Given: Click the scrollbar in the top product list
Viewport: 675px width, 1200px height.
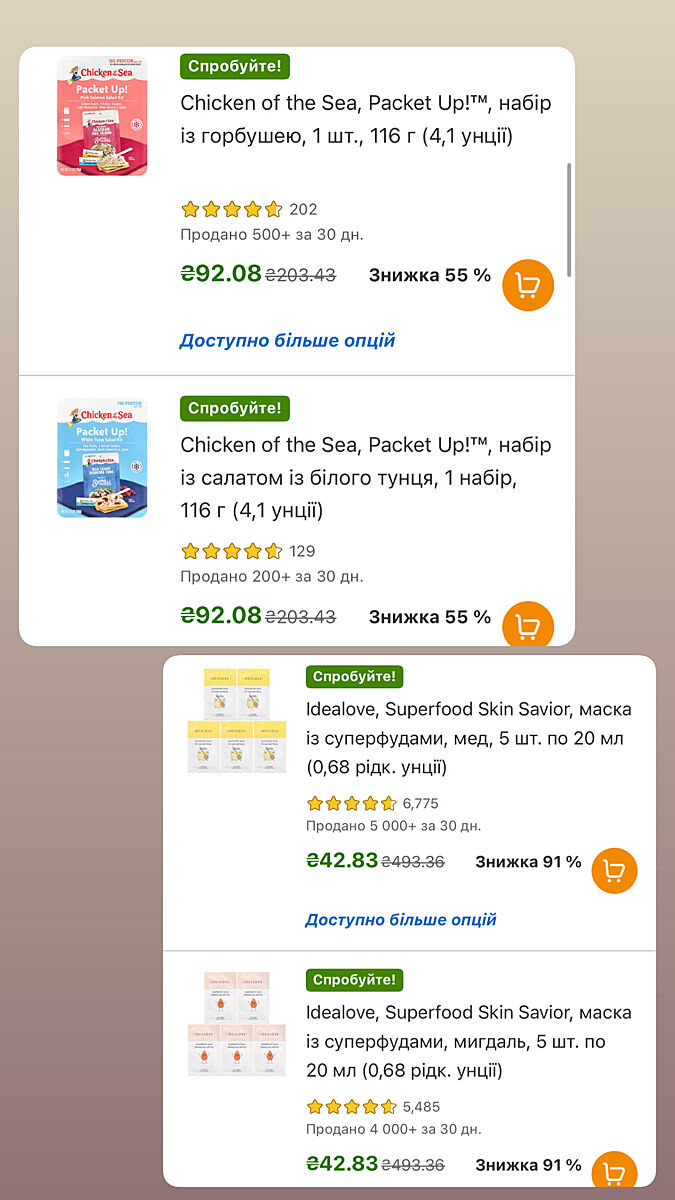Looking at the screenshot, I should (569, 220).
